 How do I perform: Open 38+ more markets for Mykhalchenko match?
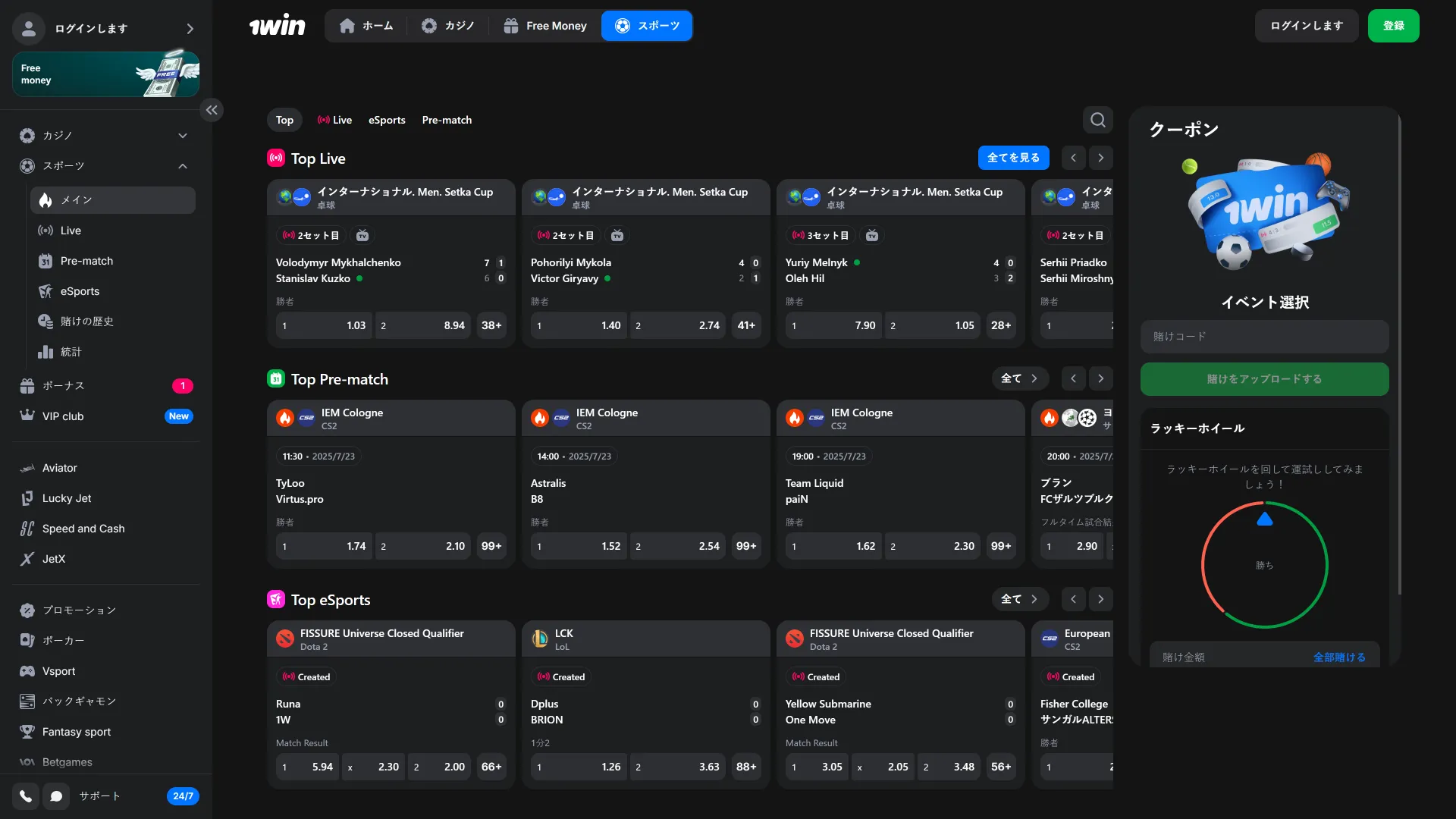point(491,325)
